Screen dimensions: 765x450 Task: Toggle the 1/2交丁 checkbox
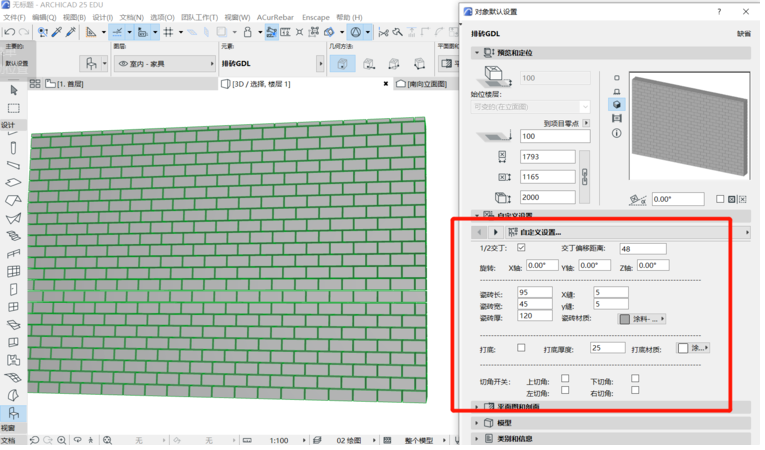pyautogui.click(x=521, y=248)
